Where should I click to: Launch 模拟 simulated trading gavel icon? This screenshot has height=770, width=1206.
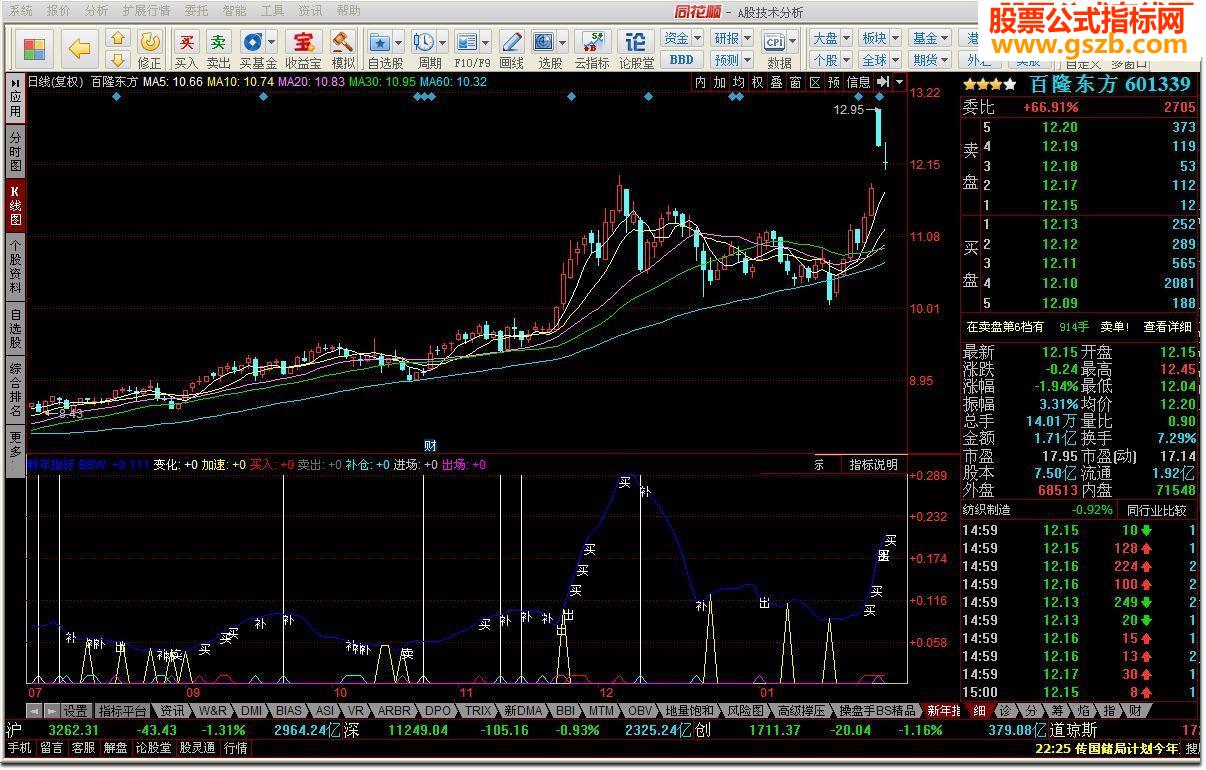342,48
